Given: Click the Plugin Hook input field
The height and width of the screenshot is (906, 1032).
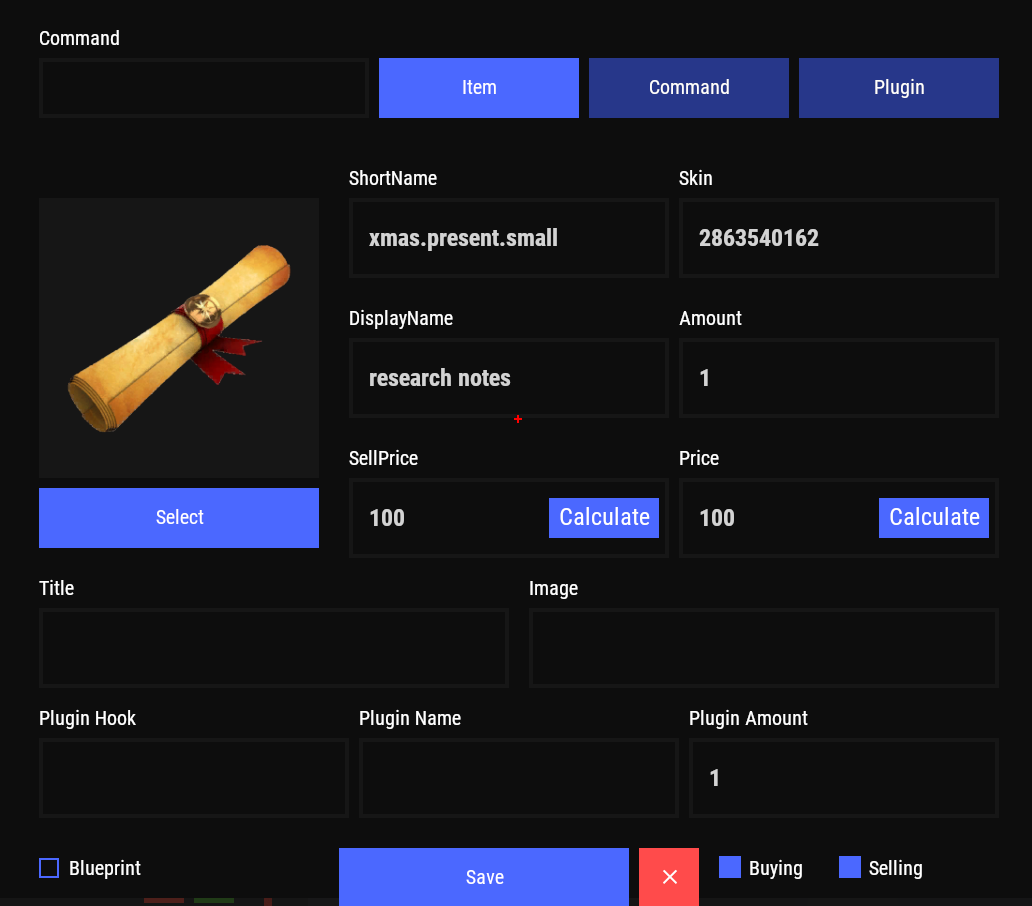Looking at the screenshot, I should pos(194,778).
